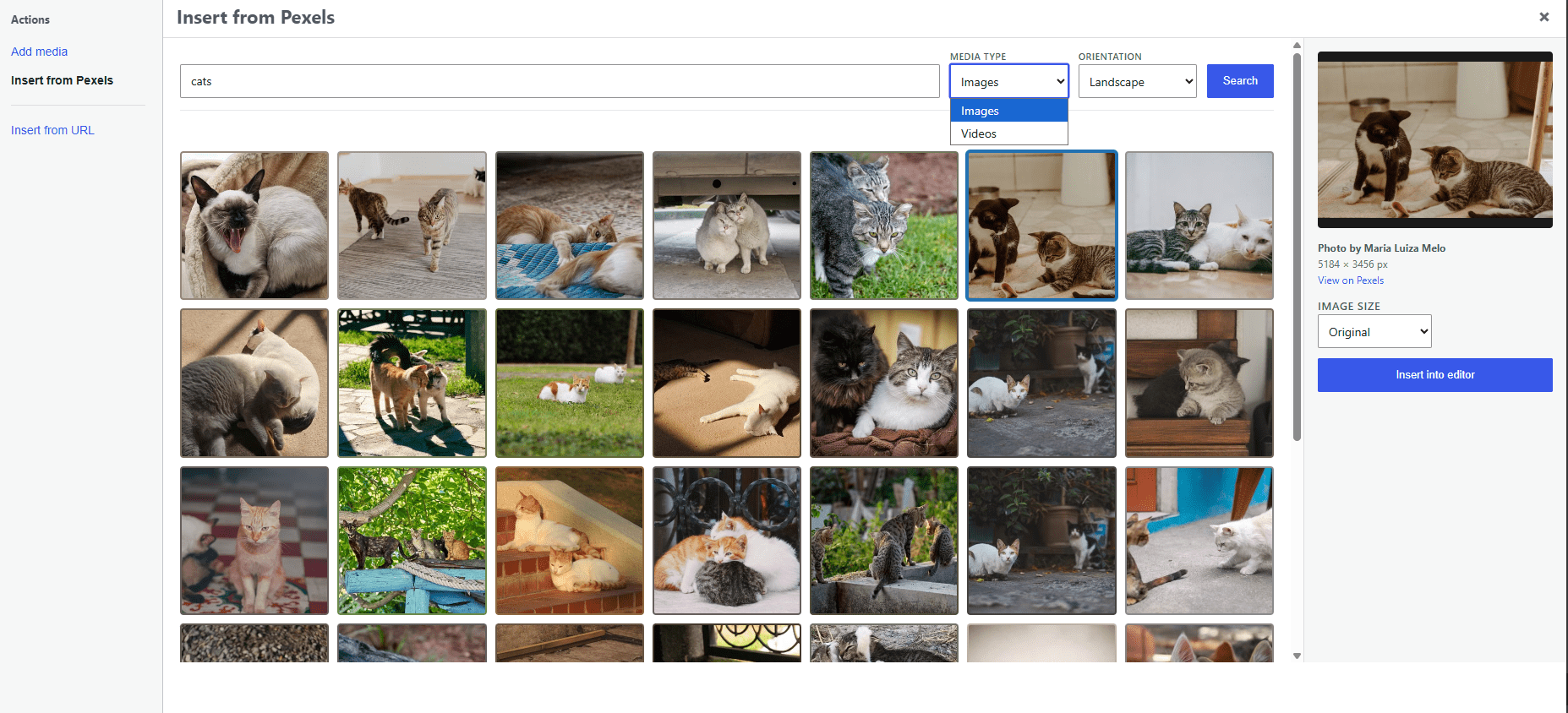
Task: Select thumbnail of tabby cats on stone ledge
Action: point(884,541)
